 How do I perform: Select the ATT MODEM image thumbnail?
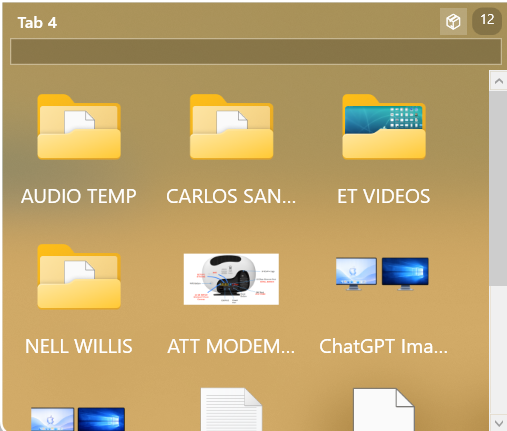(x=231, y=279)
